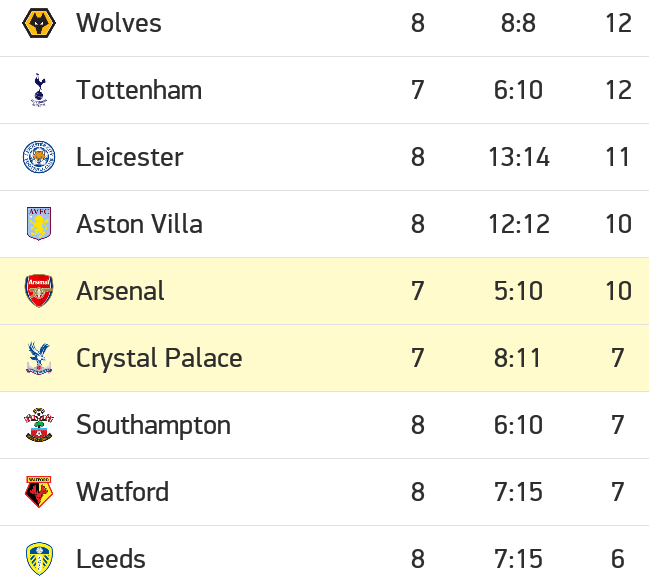The image size is (649, 588).
Task: Click the Southampton club crest icon
Action: 39,425
